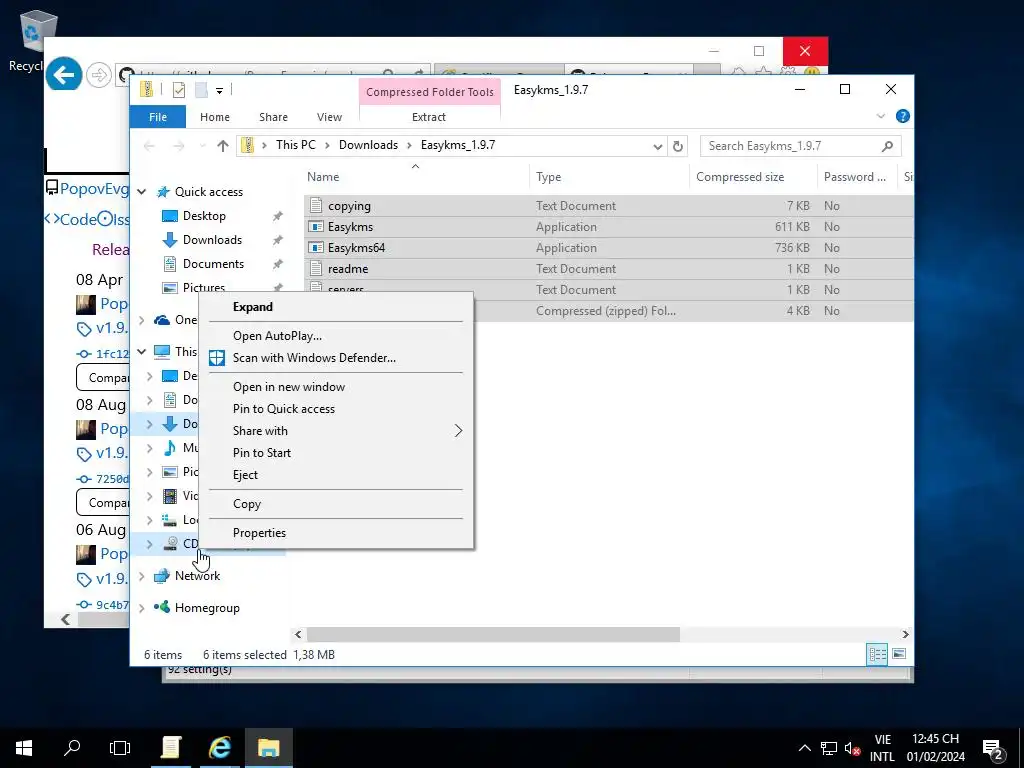
Task: Sort files by the Type column header
Action: pyautogui.click(x=609, y=177)
